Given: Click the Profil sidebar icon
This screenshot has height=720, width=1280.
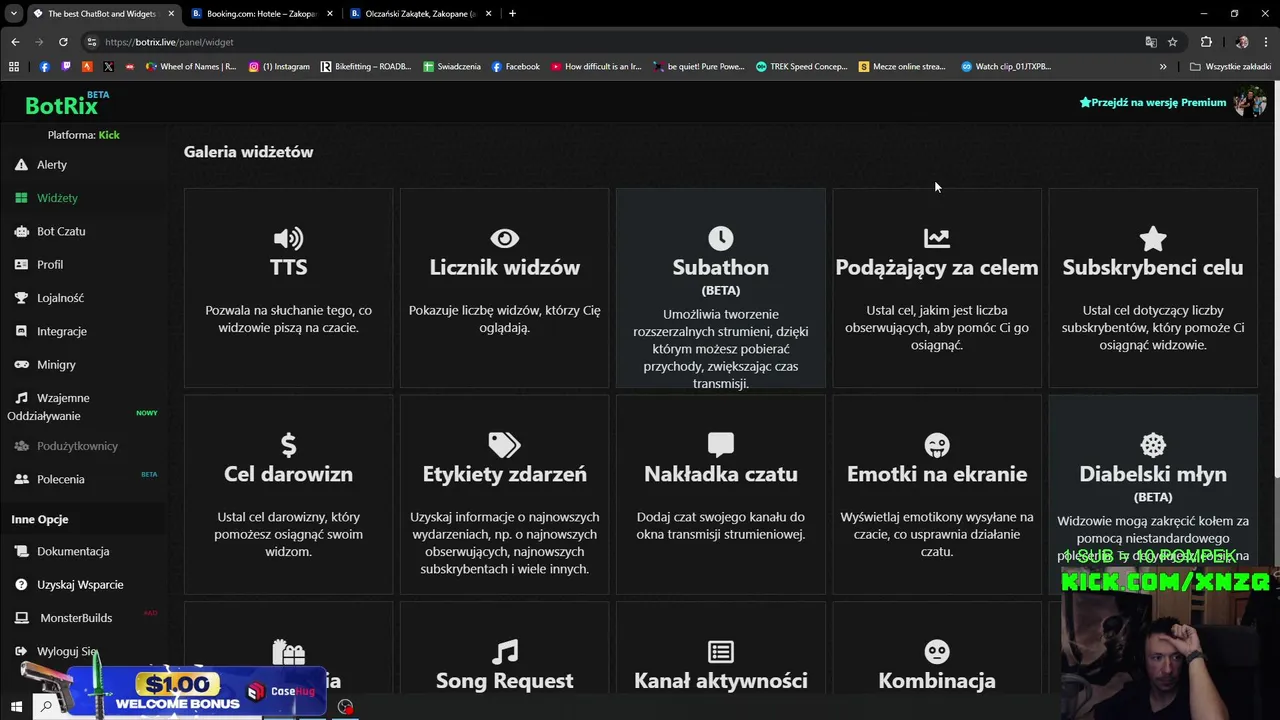Looking at the screenshot, I should click(x=21, y=265).
